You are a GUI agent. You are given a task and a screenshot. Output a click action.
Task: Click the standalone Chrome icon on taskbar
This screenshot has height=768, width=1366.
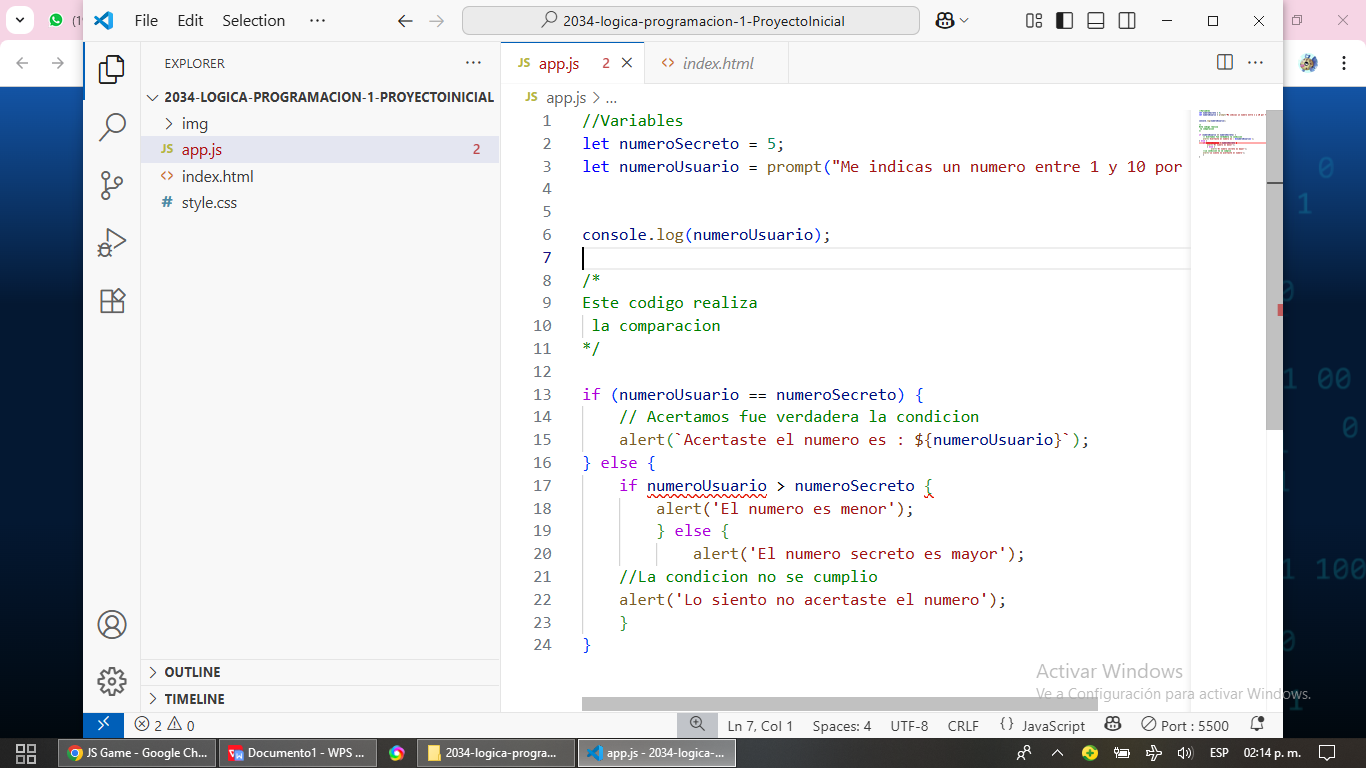tap(397, 752)
